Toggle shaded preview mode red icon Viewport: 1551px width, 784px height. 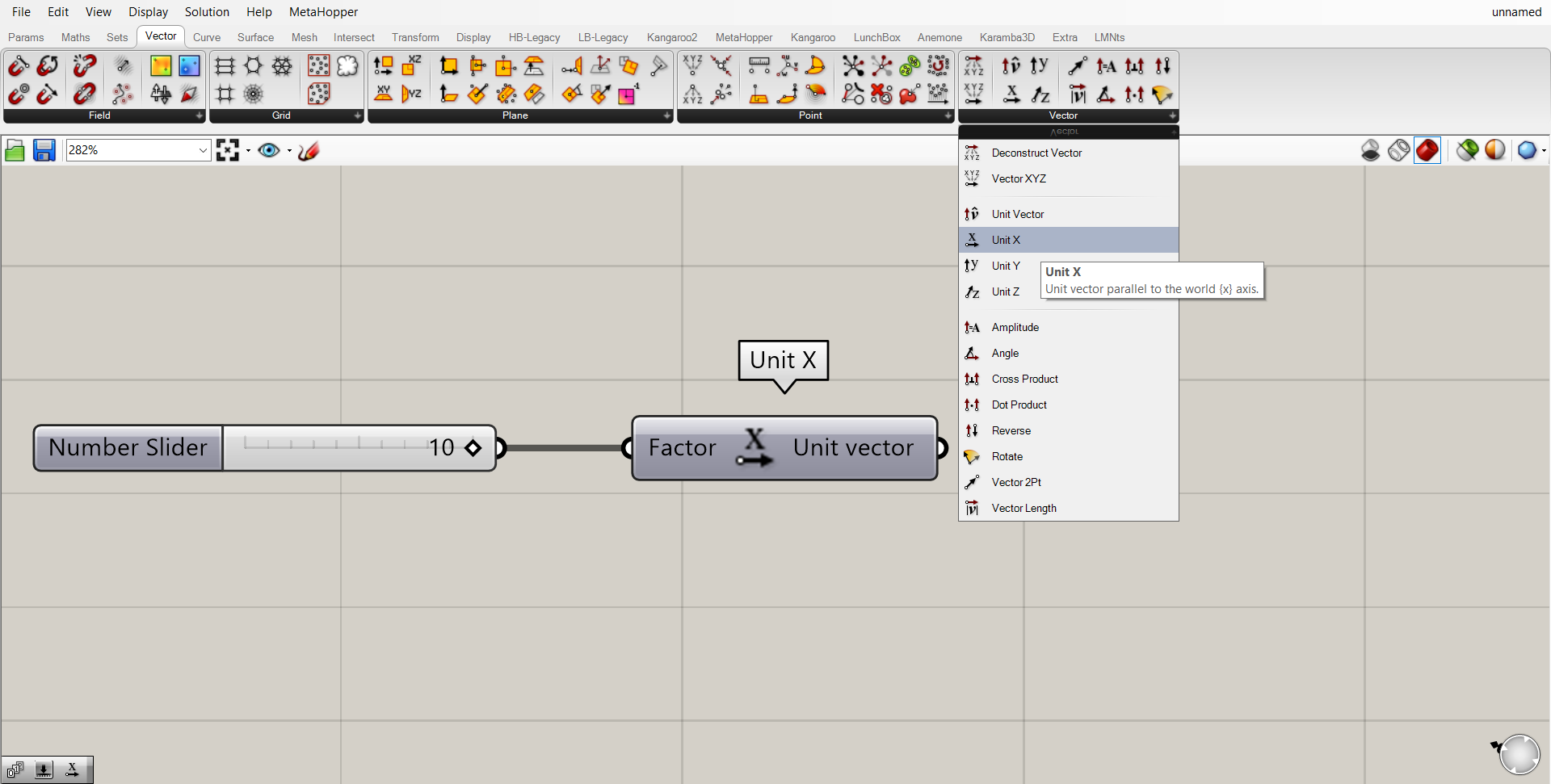[x=1427, y=150]
